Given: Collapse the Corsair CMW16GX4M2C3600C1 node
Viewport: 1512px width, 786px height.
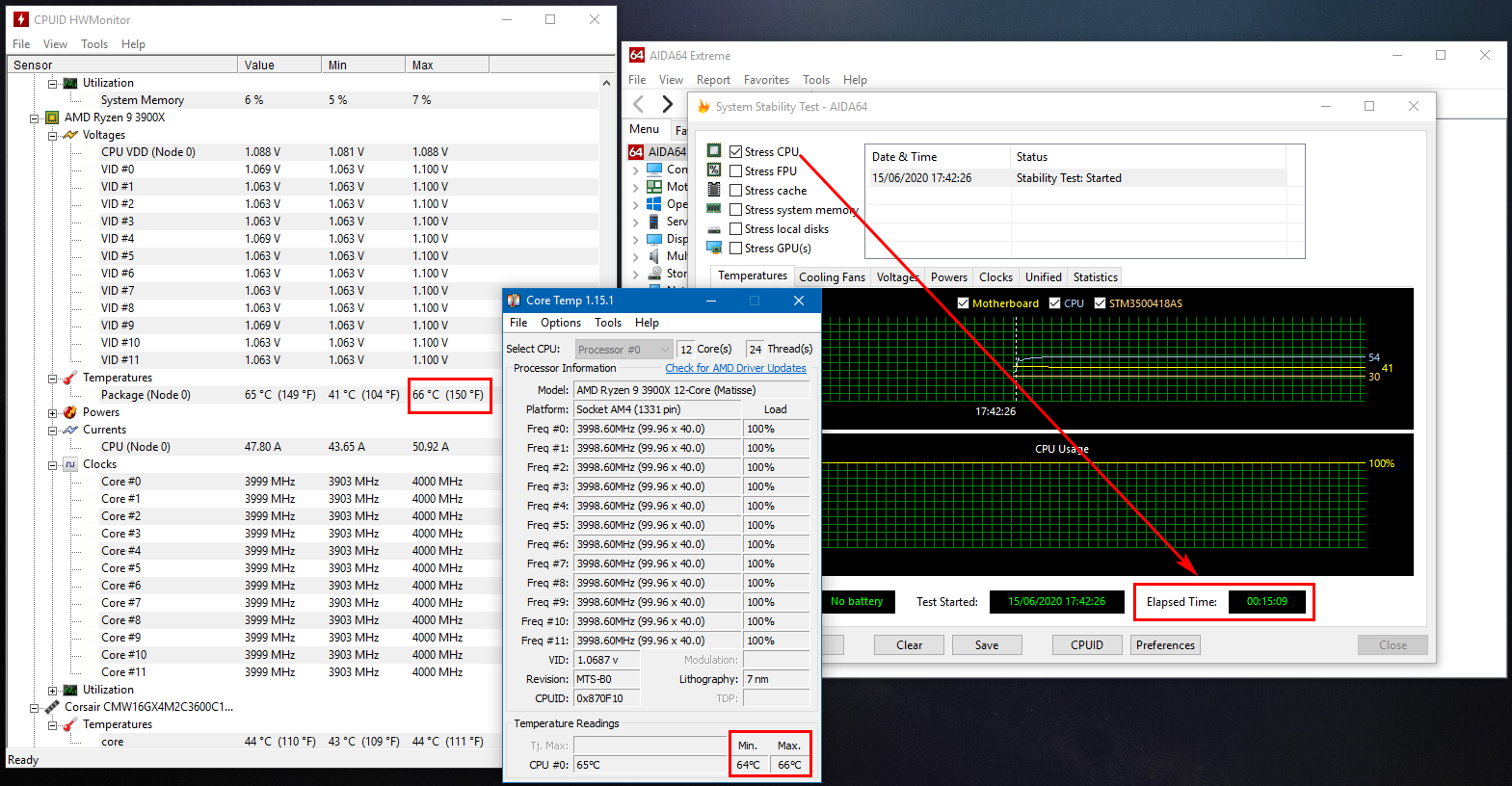Looking at the screenshot, I should pyautogui.click(x=34, y=708).
